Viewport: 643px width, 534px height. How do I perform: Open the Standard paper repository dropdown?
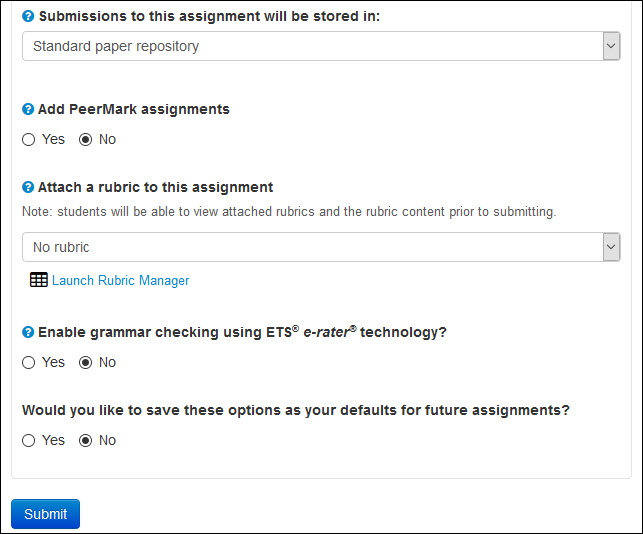click(x=310, y=46)
